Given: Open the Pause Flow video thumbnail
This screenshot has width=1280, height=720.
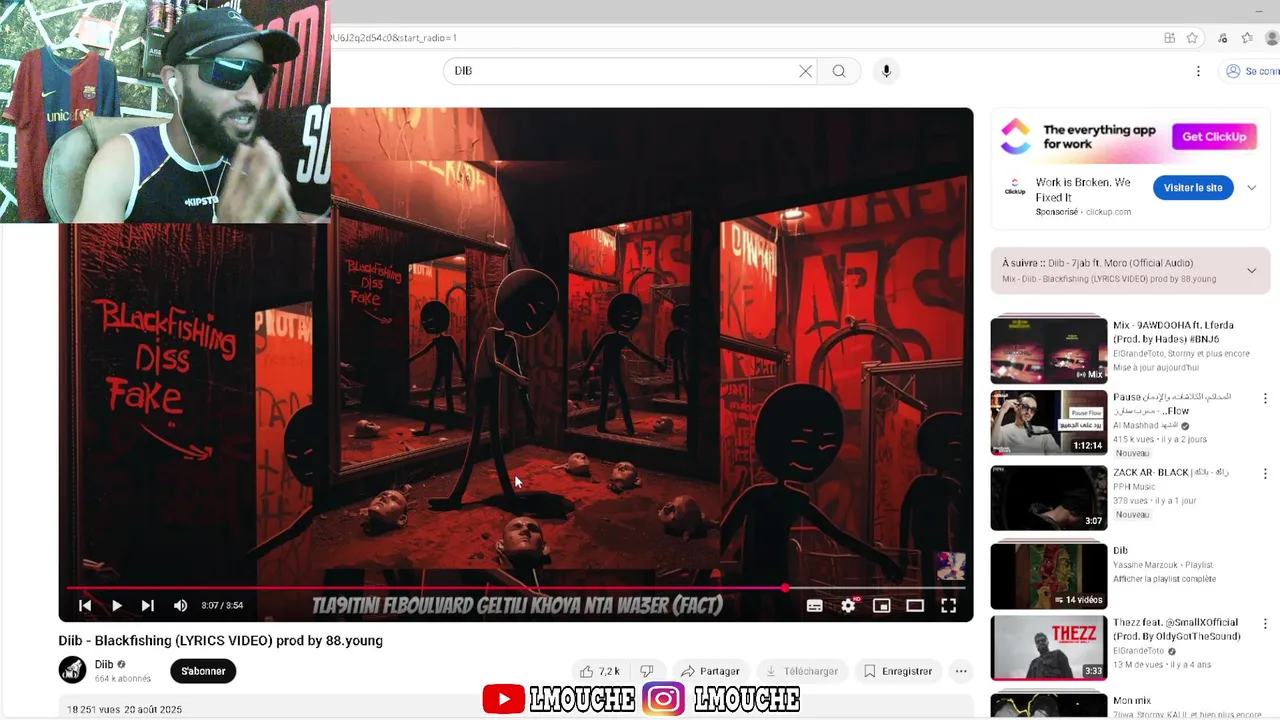Looking at the screenshot, I should [x=1049, y=423].
